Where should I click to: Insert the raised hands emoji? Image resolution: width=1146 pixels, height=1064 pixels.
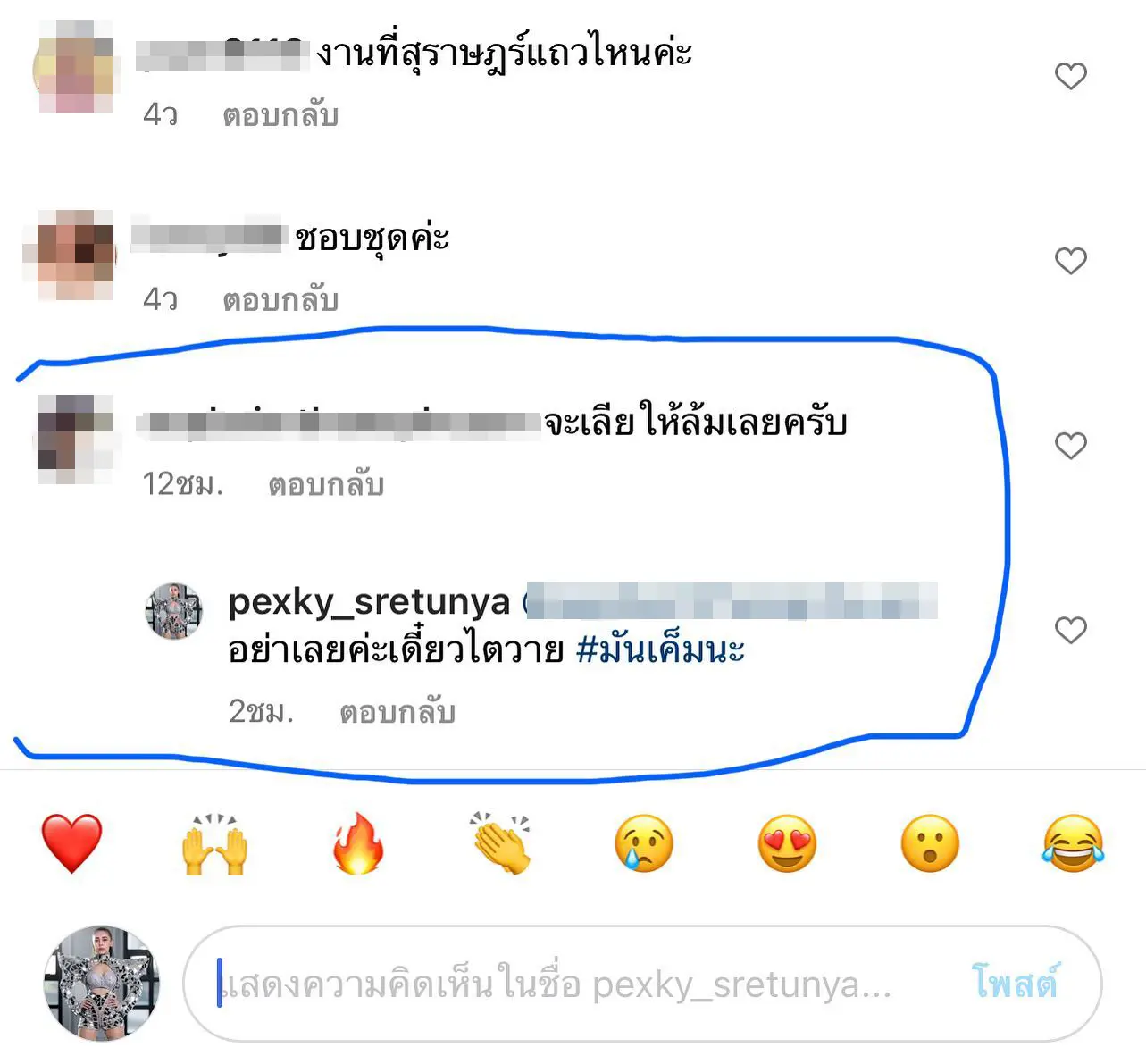click(x=214, y=843)
